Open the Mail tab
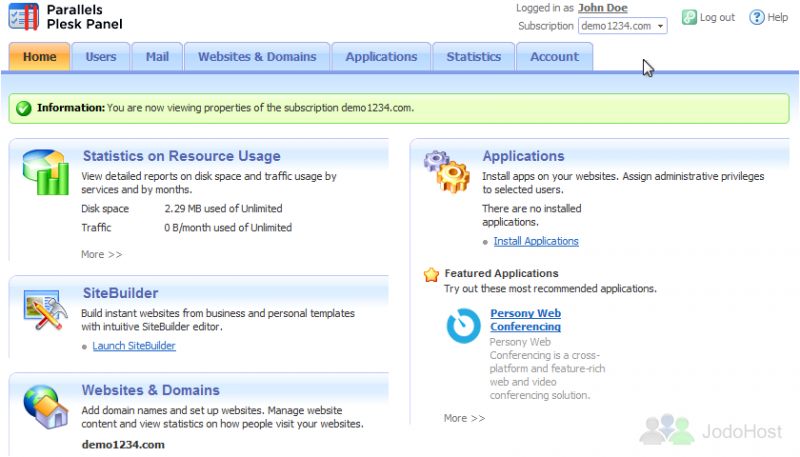 coord(157,57)
